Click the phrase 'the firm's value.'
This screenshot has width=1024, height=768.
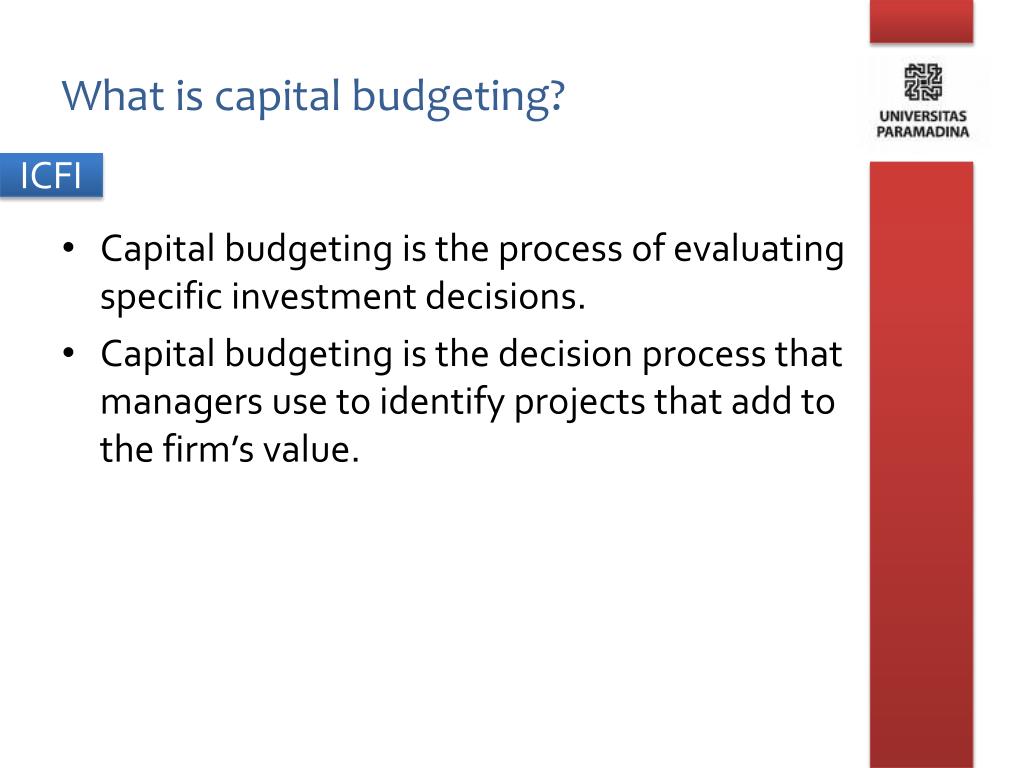pos(230,449)
